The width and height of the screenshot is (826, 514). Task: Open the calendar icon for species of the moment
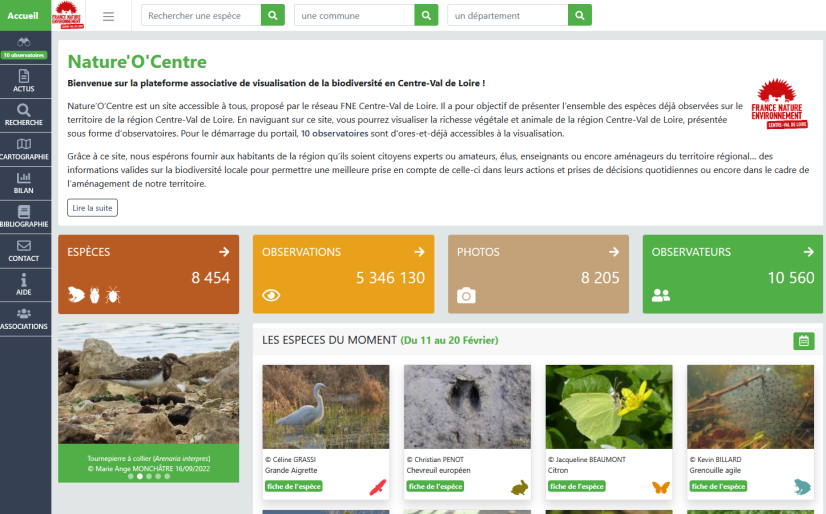pos(804,341)
